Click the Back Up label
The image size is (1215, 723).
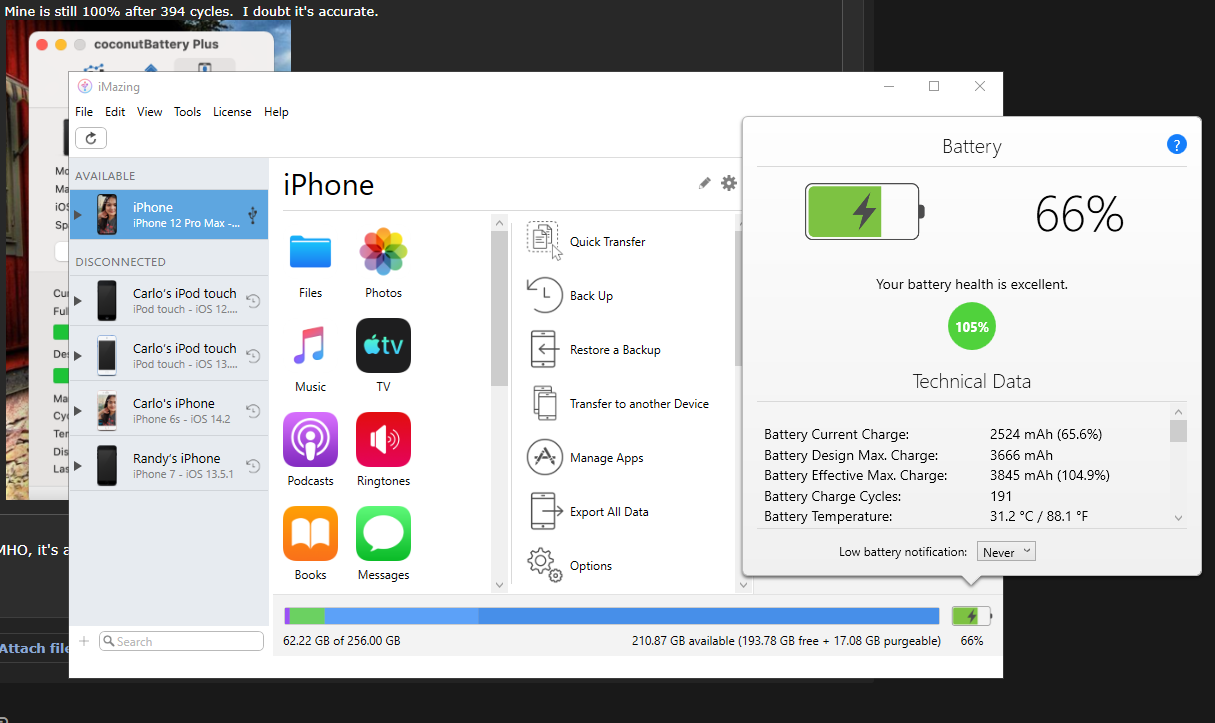coord(591,296)
